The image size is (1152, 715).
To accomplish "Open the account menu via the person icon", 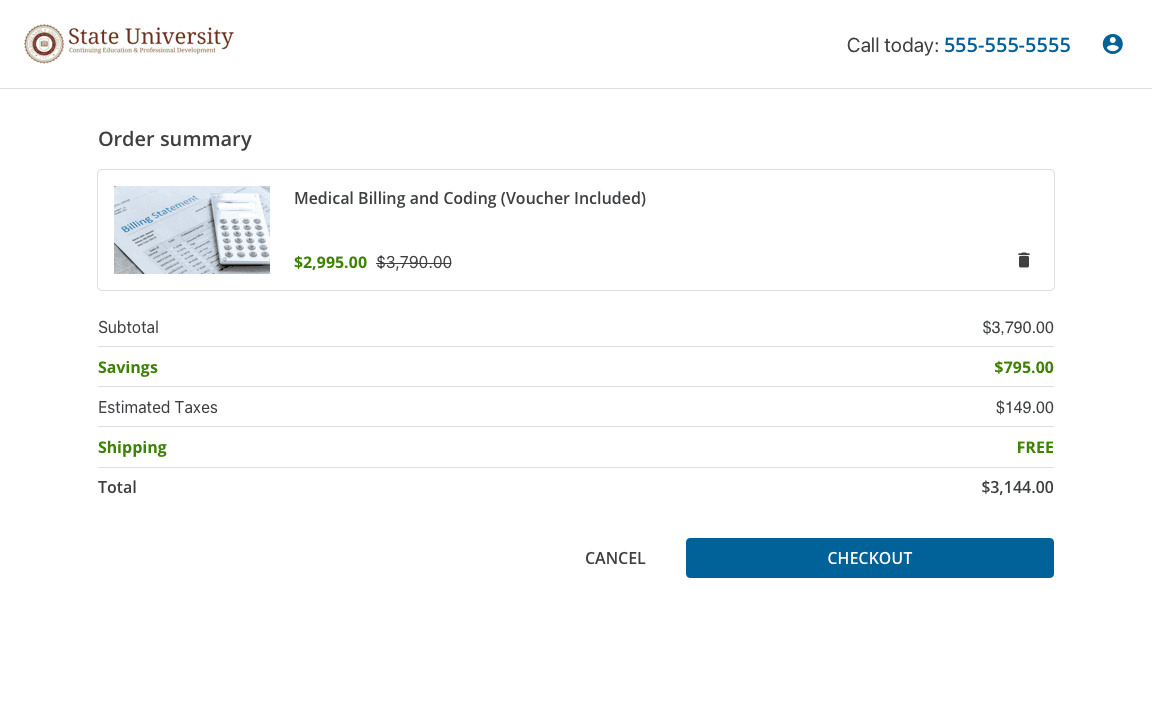I will 1112,44.
